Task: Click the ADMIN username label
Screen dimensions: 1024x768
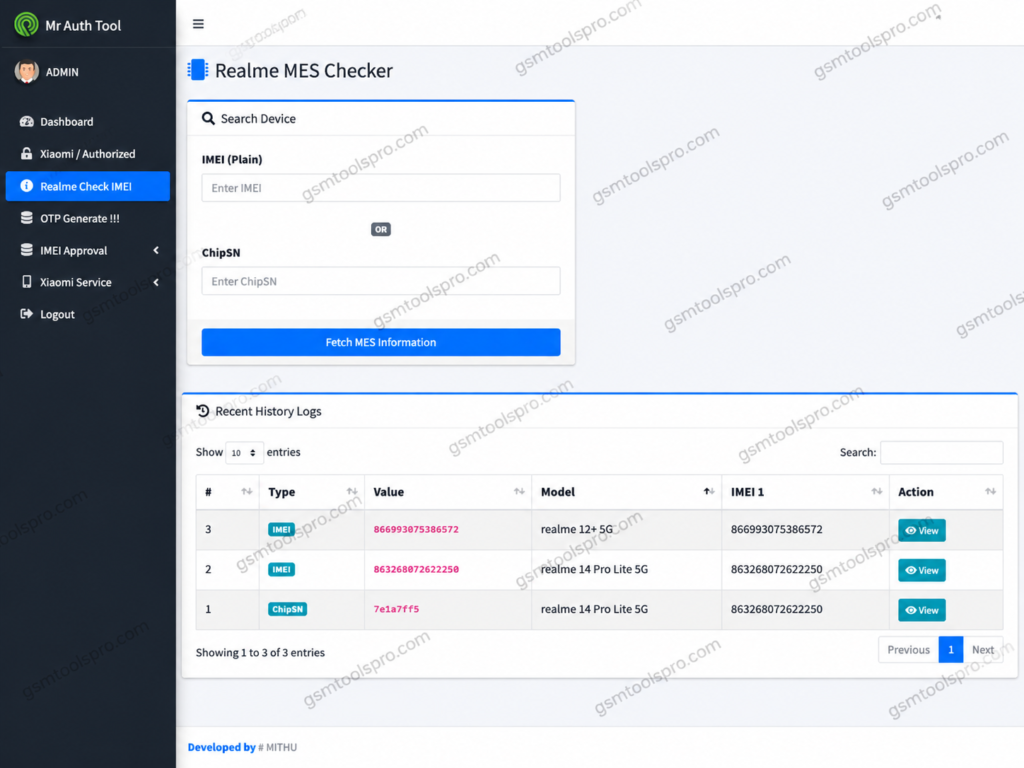Action: point(62,72)
